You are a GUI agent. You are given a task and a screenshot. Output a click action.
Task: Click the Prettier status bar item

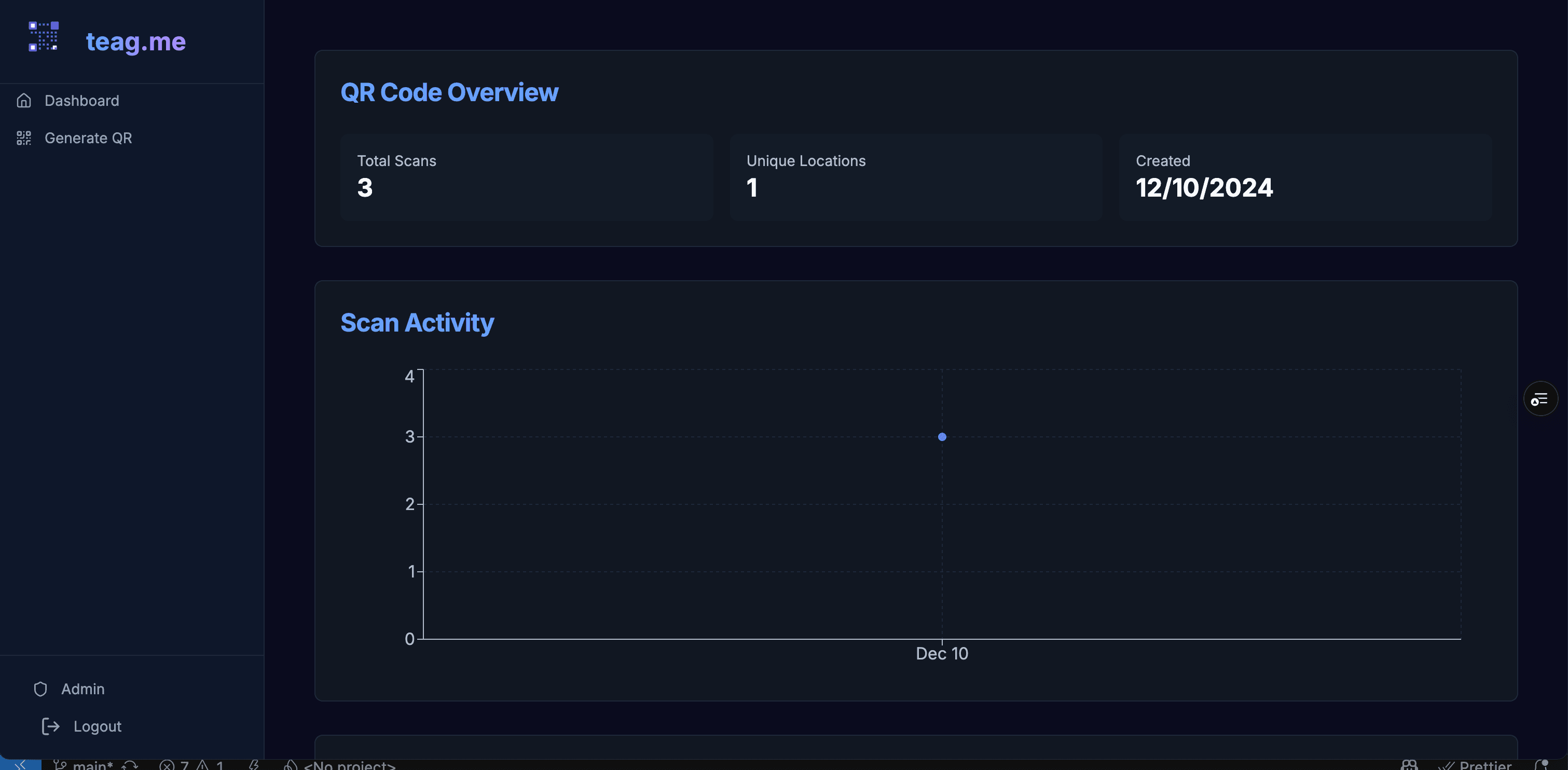coord(1476,765)
